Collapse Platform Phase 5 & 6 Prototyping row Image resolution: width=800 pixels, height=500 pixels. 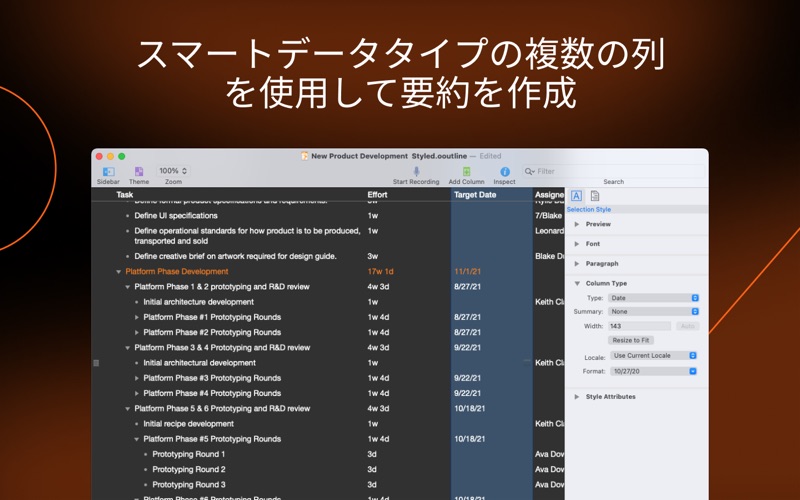[x=128, y=409]
